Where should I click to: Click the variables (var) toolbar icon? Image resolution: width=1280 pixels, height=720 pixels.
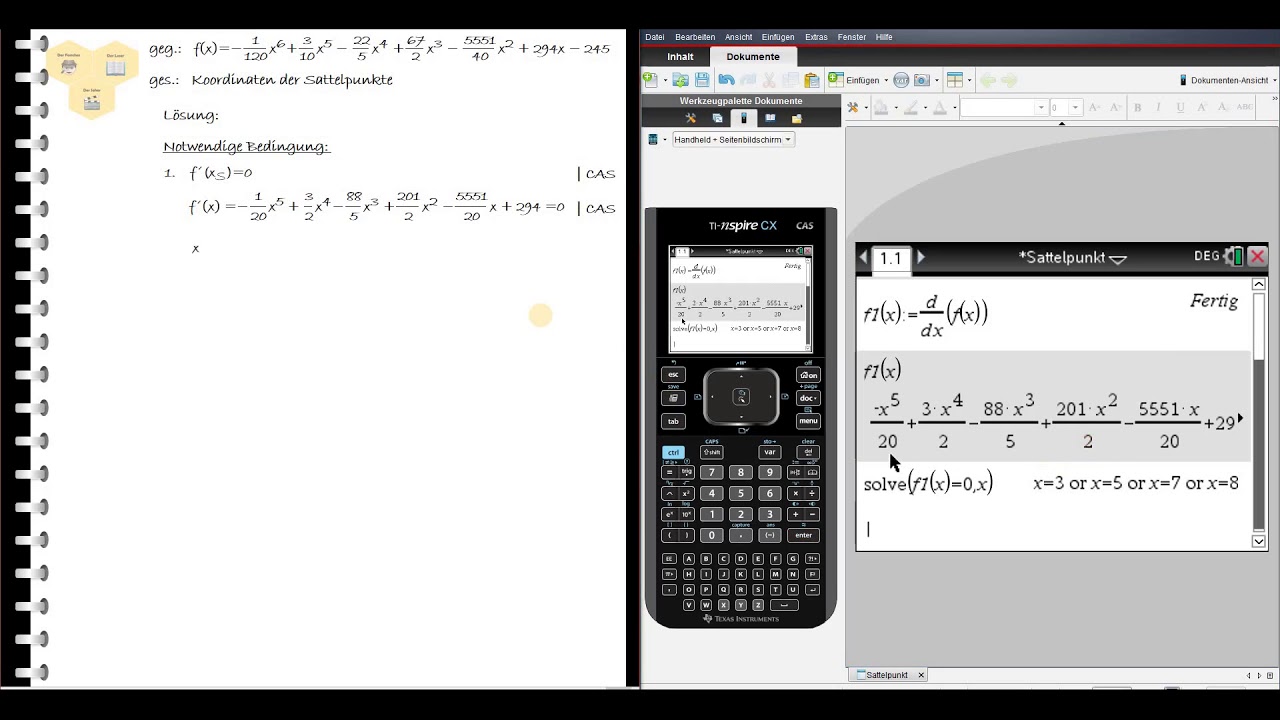pyautogui.click(x=901, y=80)
